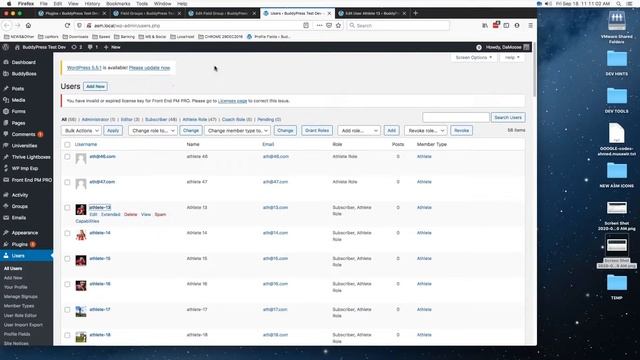Open the Media library sidebar item
The image size is (640, 360).
click(x=18, y=100)
